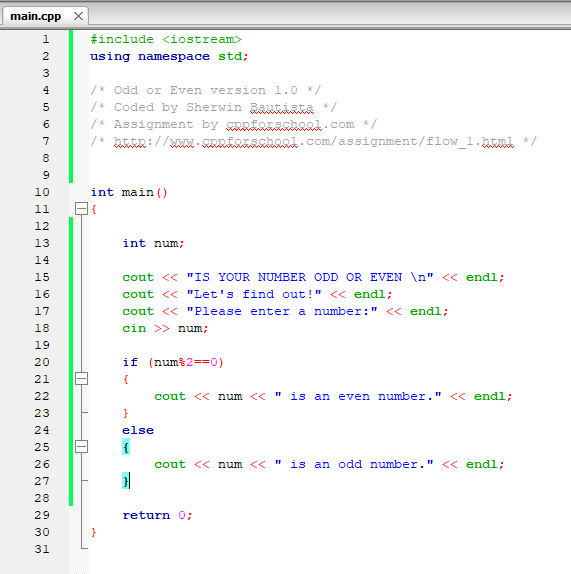Click line number 29 in the margin
The height and width of the screenshot is (574, 571).
pos(42,515)
